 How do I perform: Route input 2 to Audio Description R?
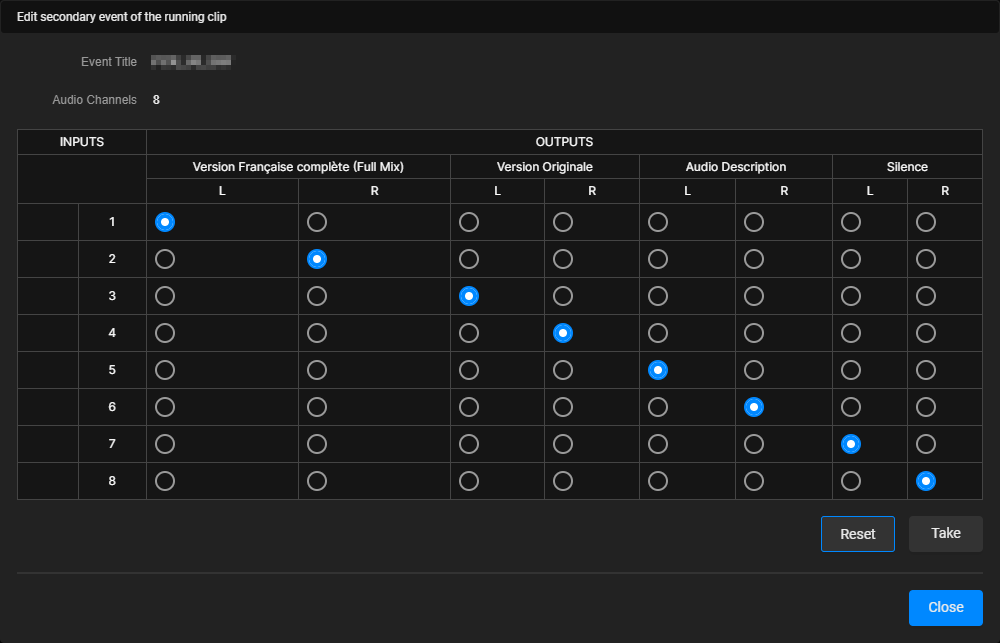click(754, 259)
